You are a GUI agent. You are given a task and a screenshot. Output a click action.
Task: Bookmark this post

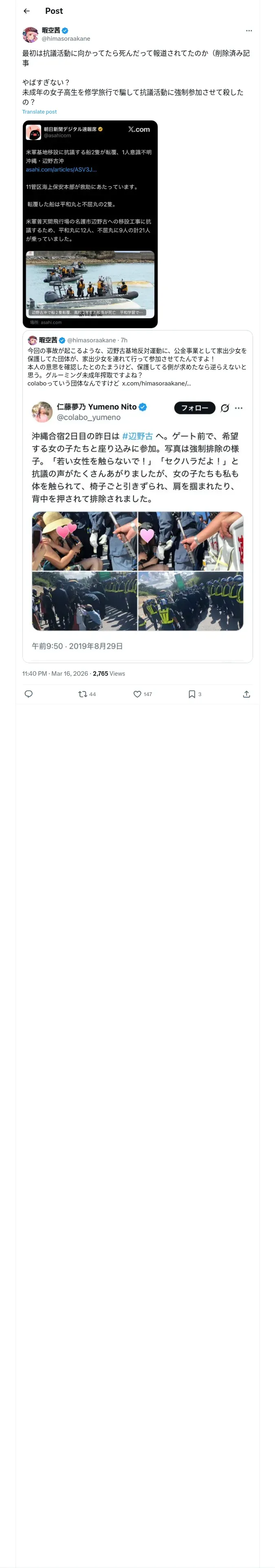pyautogui.click(x=191, y=693)
